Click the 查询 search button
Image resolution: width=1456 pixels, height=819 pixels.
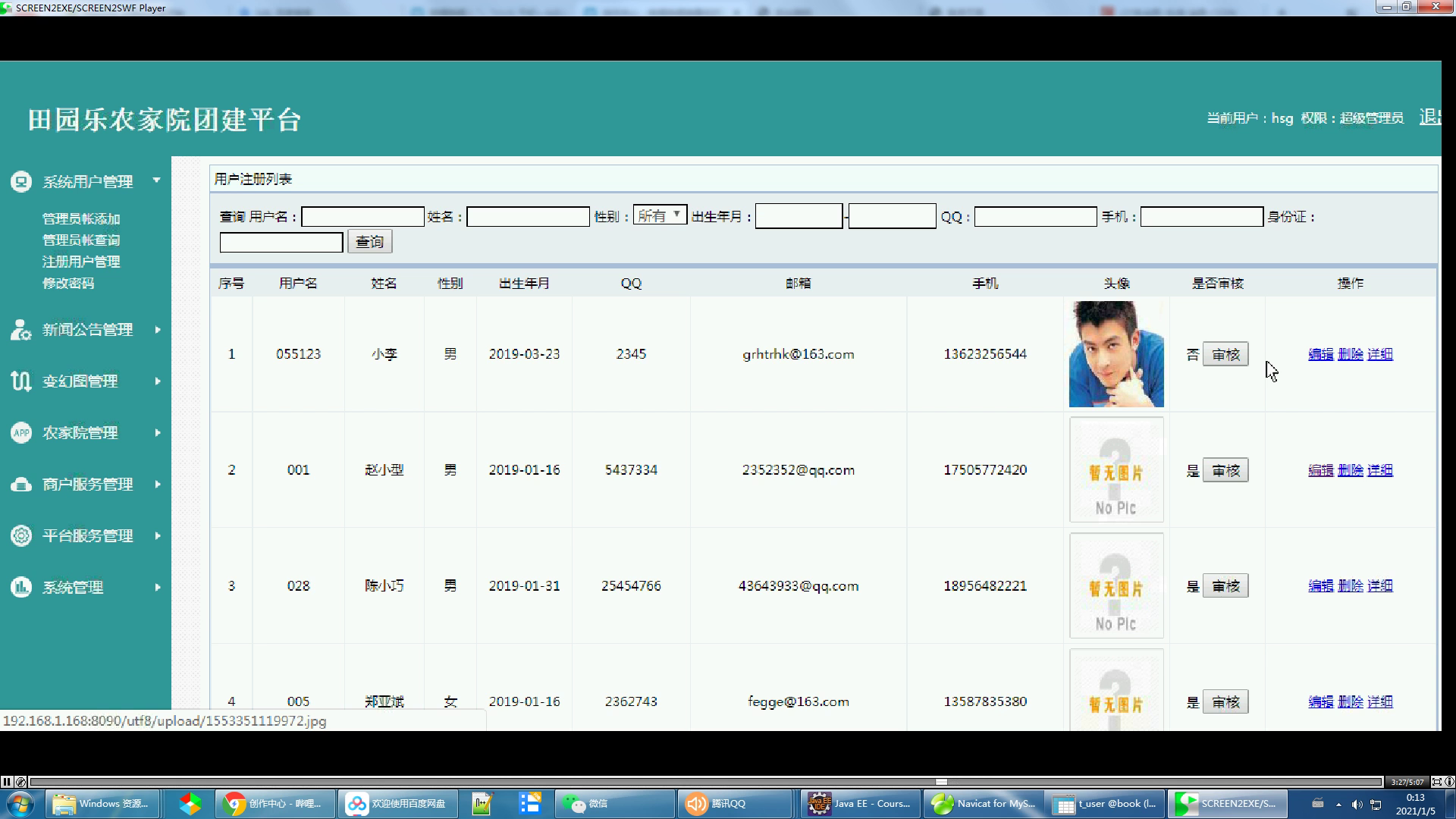pyautogui.click(x=370, y=242)
